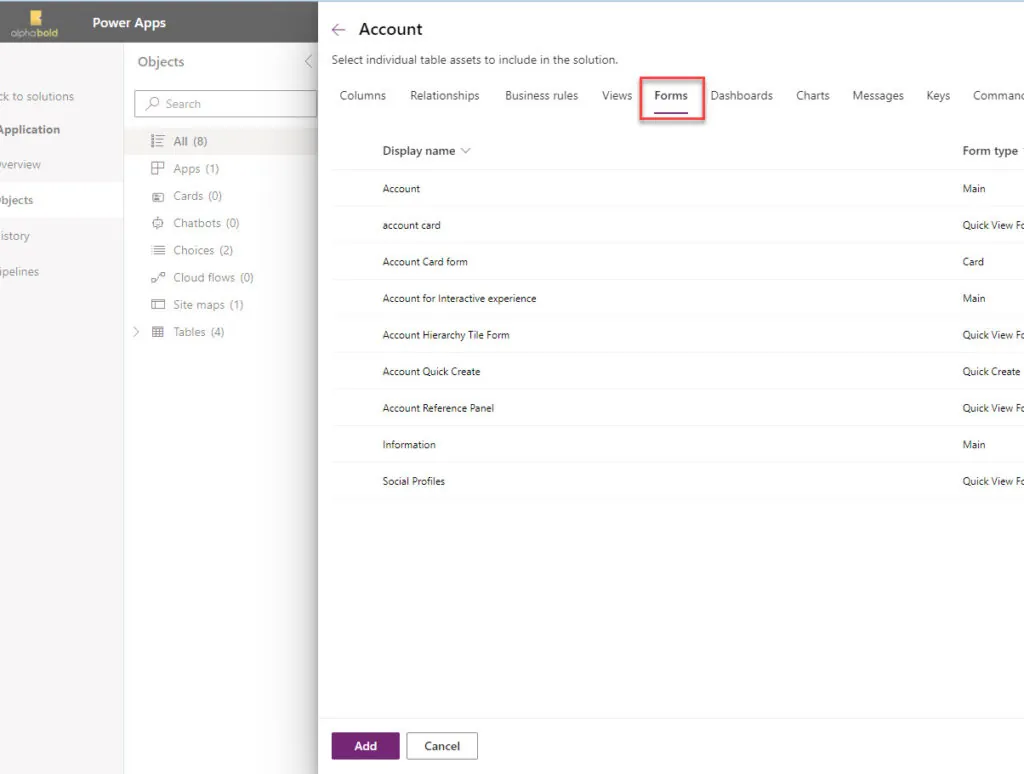The height and width of the screenshot is (774, 1024).
Task: Switch to the Charts tab
Action: [x=812, y=95]
